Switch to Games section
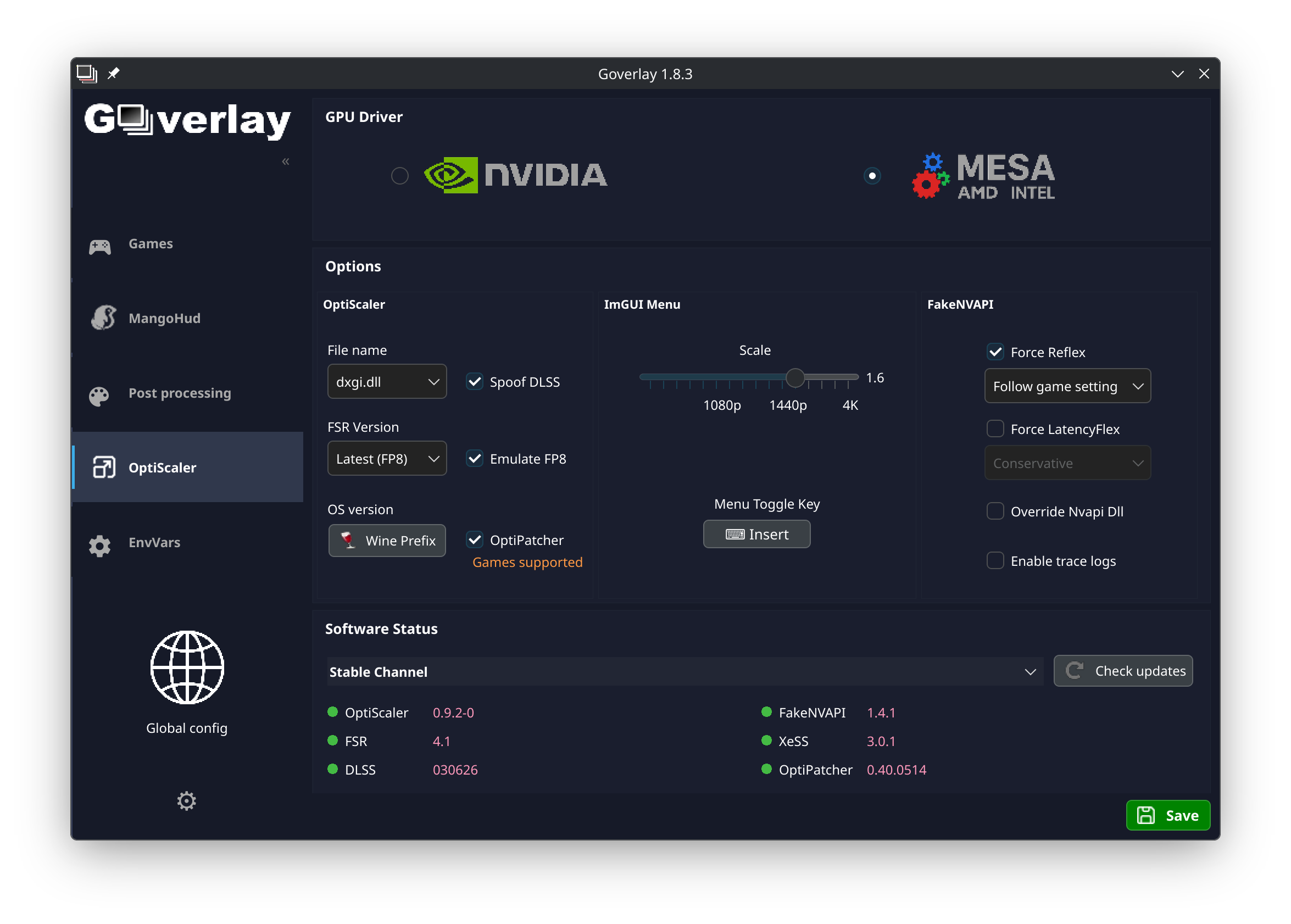This screenshot has height=924, width=1291. pyautogui.click(x=188, y=243)
